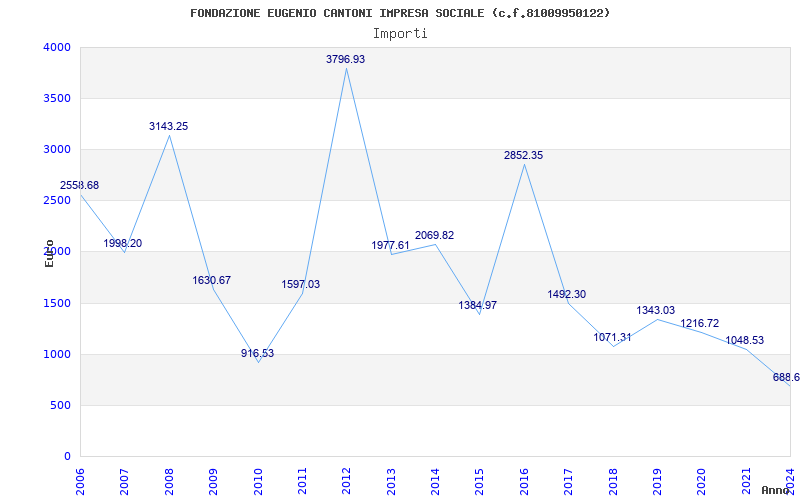Select the 2852.35 data label

[x=523, y=156]
